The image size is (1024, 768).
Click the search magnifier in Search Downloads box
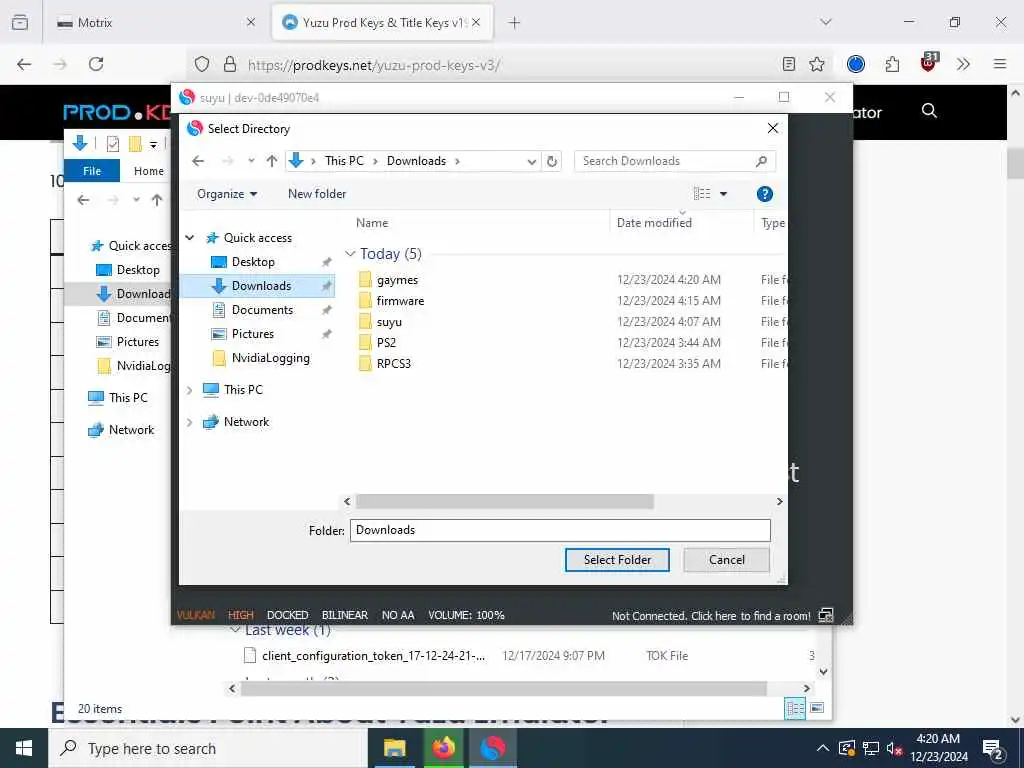click(x=761, y=161)
